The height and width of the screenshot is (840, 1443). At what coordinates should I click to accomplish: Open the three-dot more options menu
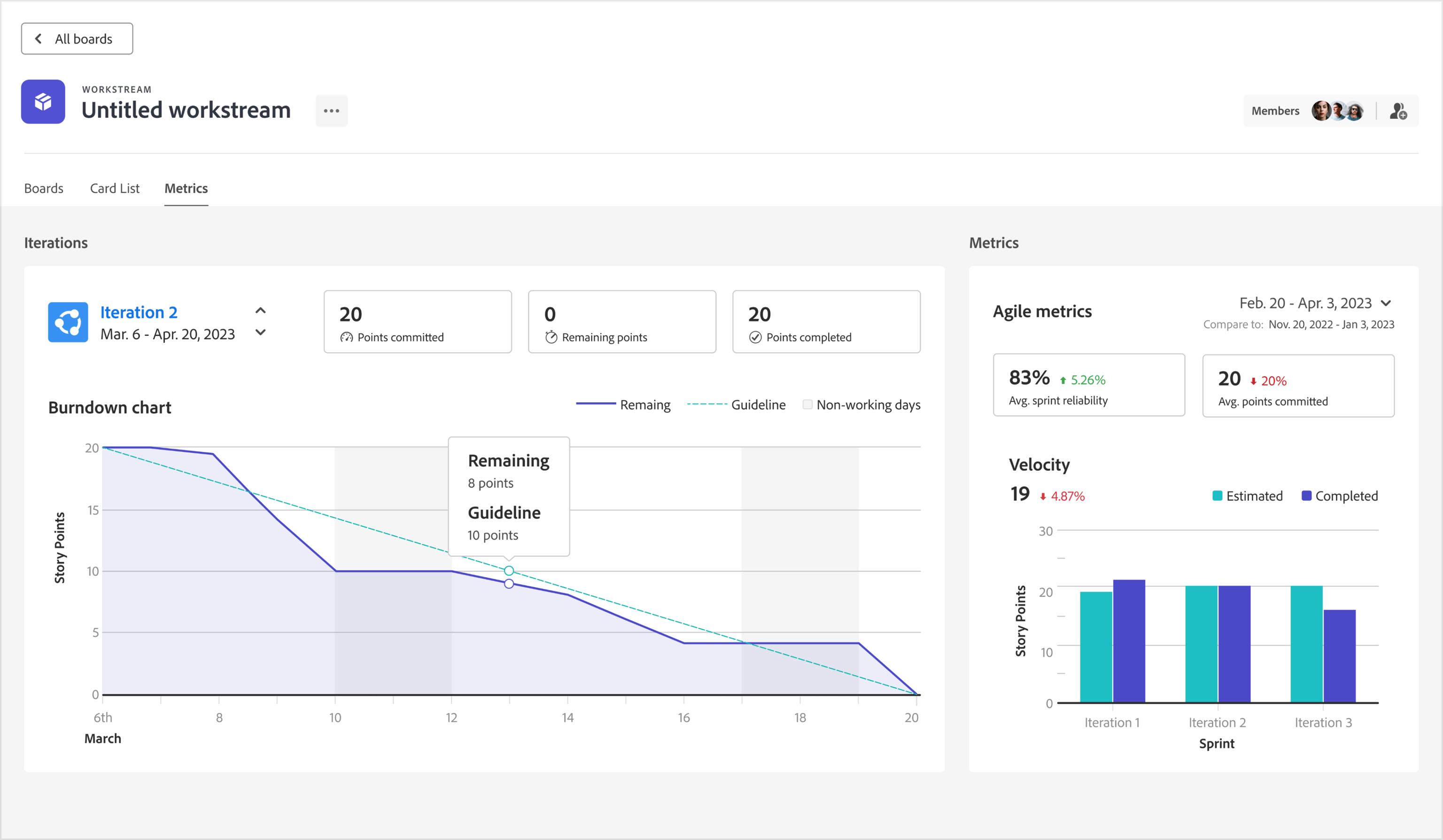pyautogui.click(x=332, y=111)
